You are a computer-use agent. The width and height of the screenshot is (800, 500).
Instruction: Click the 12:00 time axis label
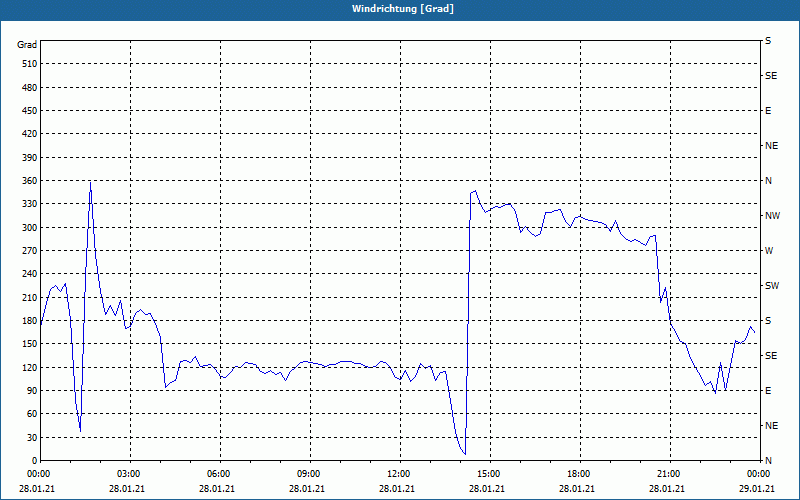click(x=399, y=474)
